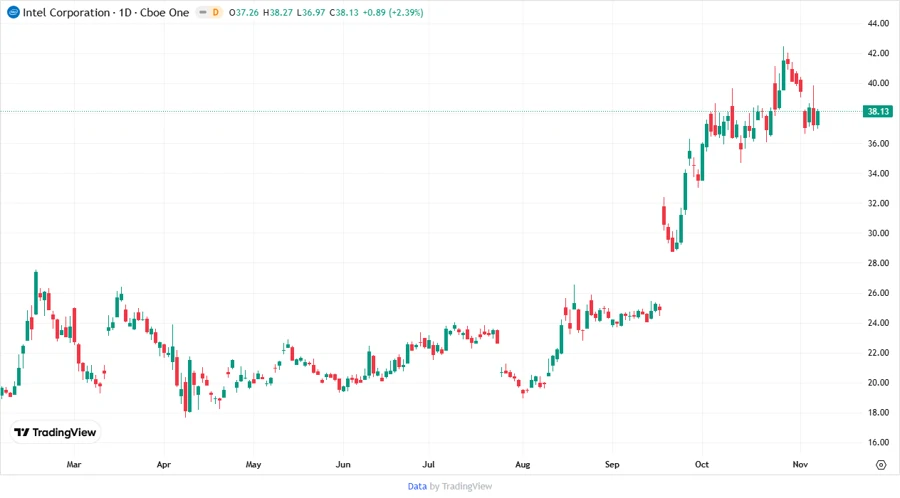Click the May label on time axis

point(253,464)
